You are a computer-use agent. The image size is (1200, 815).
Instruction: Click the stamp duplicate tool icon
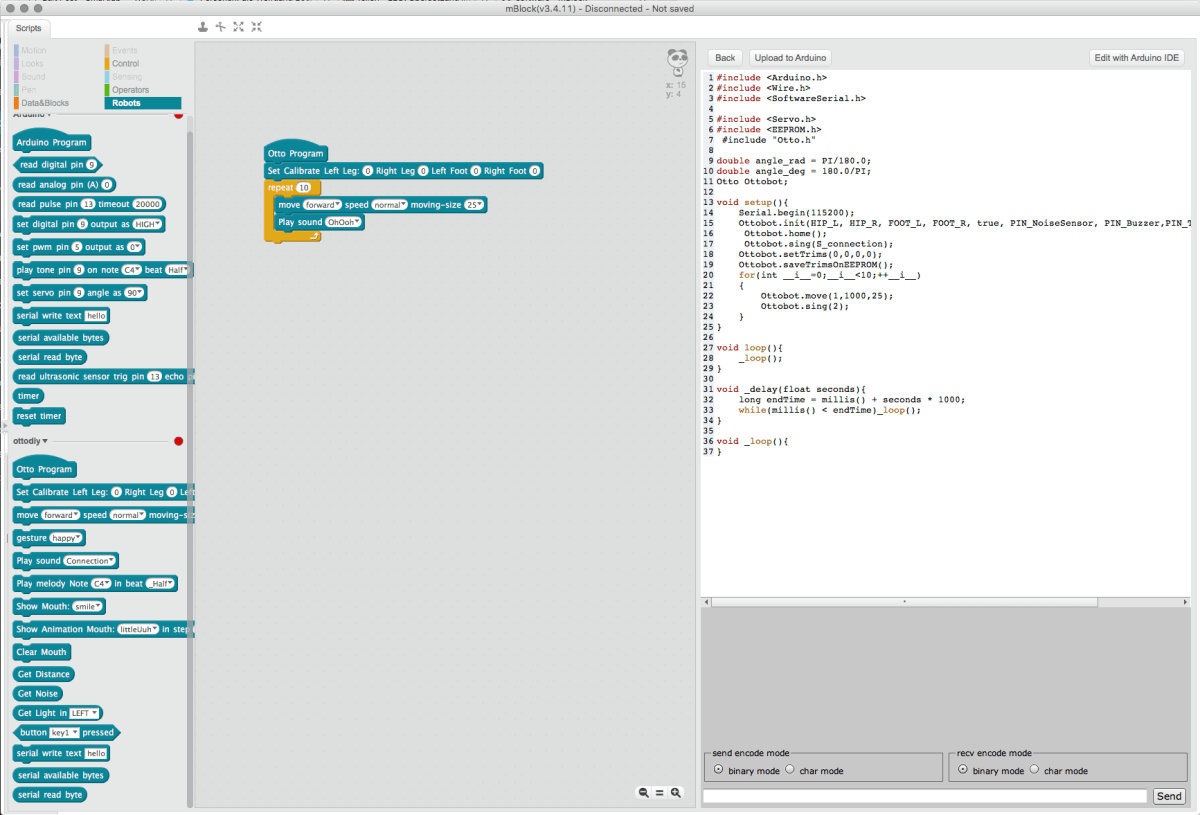point(204,27)
